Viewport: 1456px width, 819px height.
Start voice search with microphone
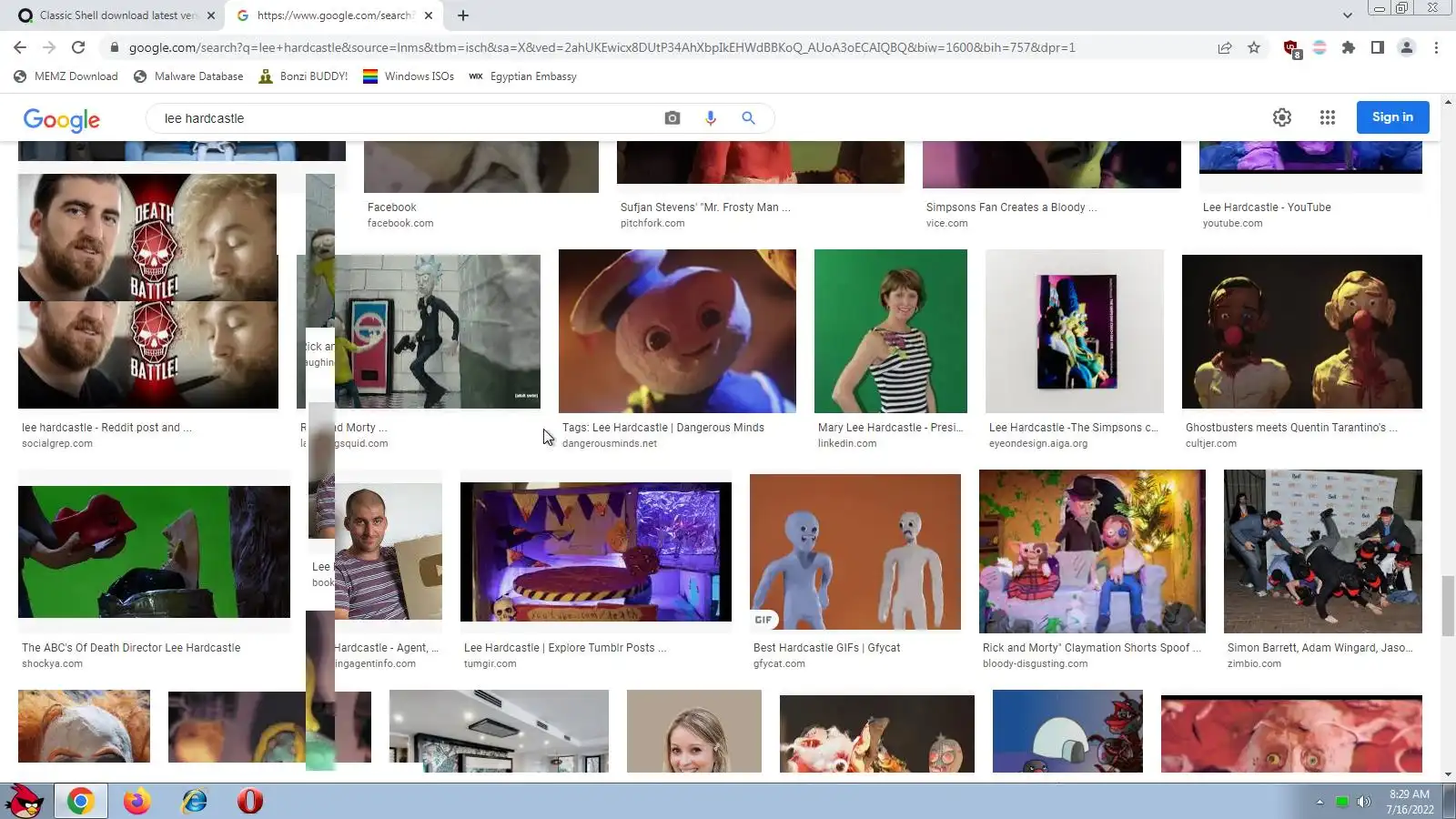click(x=711, y=118)
